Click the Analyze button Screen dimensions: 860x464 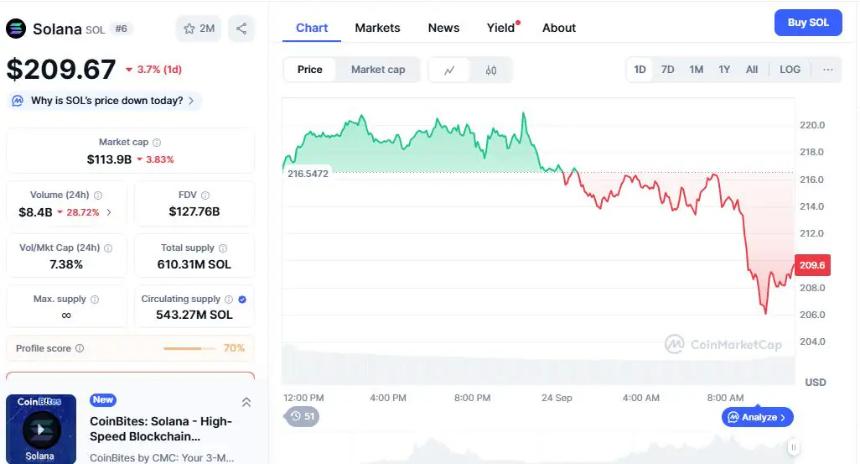(x=757, y=417)
